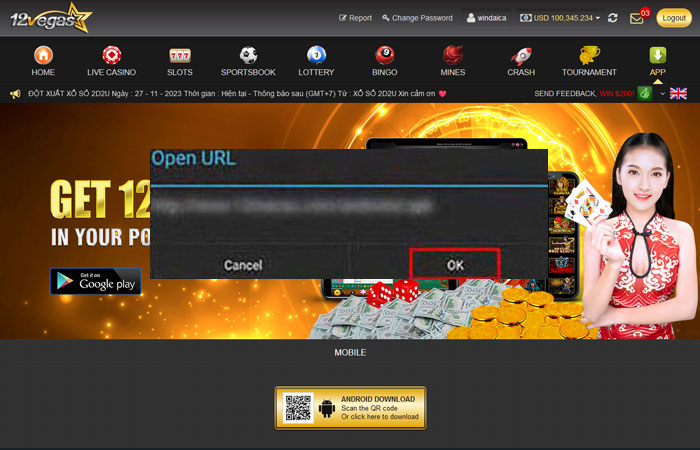Open the Home page icon
The width and height of the screenshot is (700, 450).
43,56
